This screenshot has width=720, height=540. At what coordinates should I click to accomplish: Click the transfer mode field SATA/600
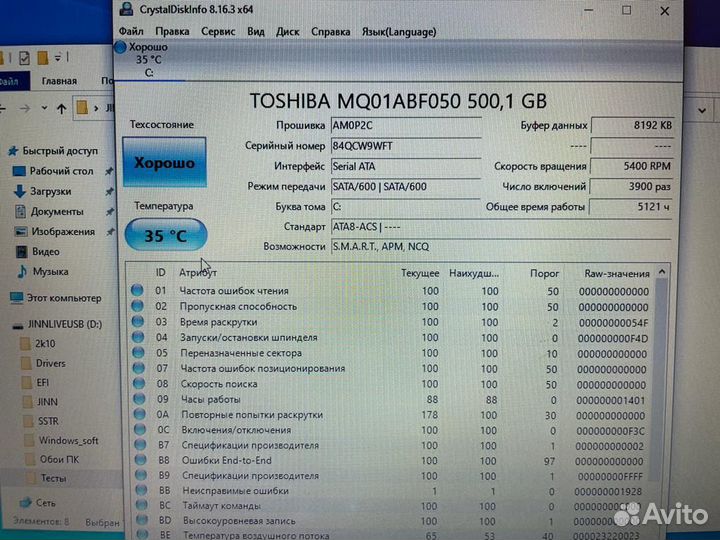(406, 186)
